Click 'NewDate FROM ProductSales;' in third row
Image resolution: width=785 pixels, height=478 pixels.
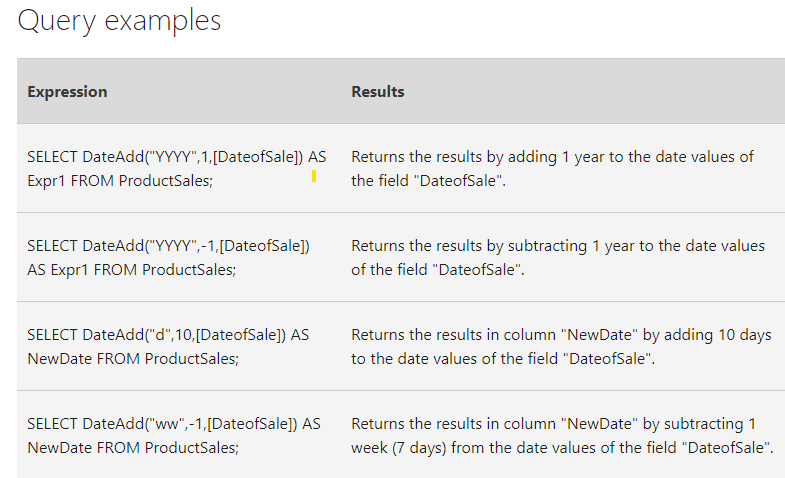[x=133, y=359]
